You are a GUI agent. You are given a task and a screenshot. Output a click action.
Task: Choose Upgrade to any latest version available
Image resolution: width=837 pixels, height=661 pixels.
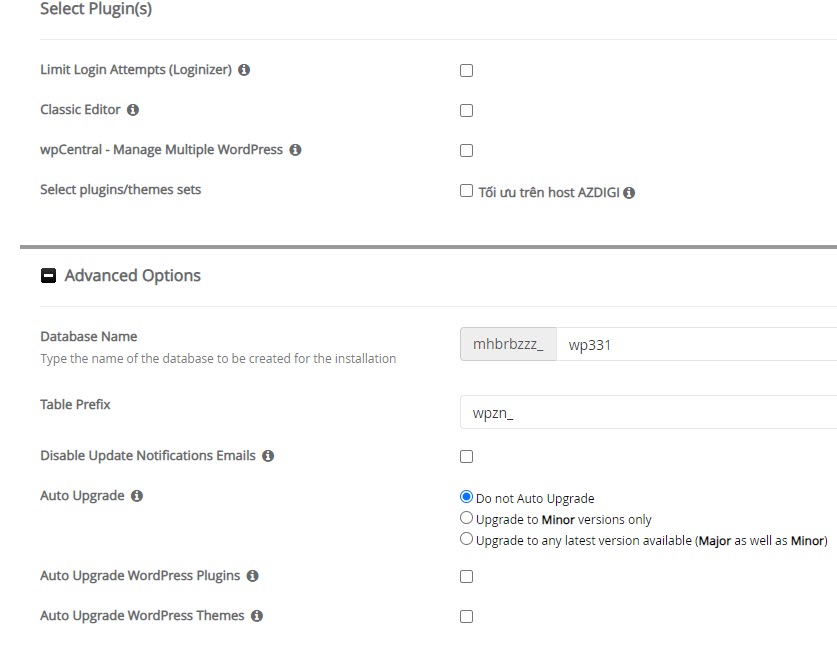[x=467, y=539]
